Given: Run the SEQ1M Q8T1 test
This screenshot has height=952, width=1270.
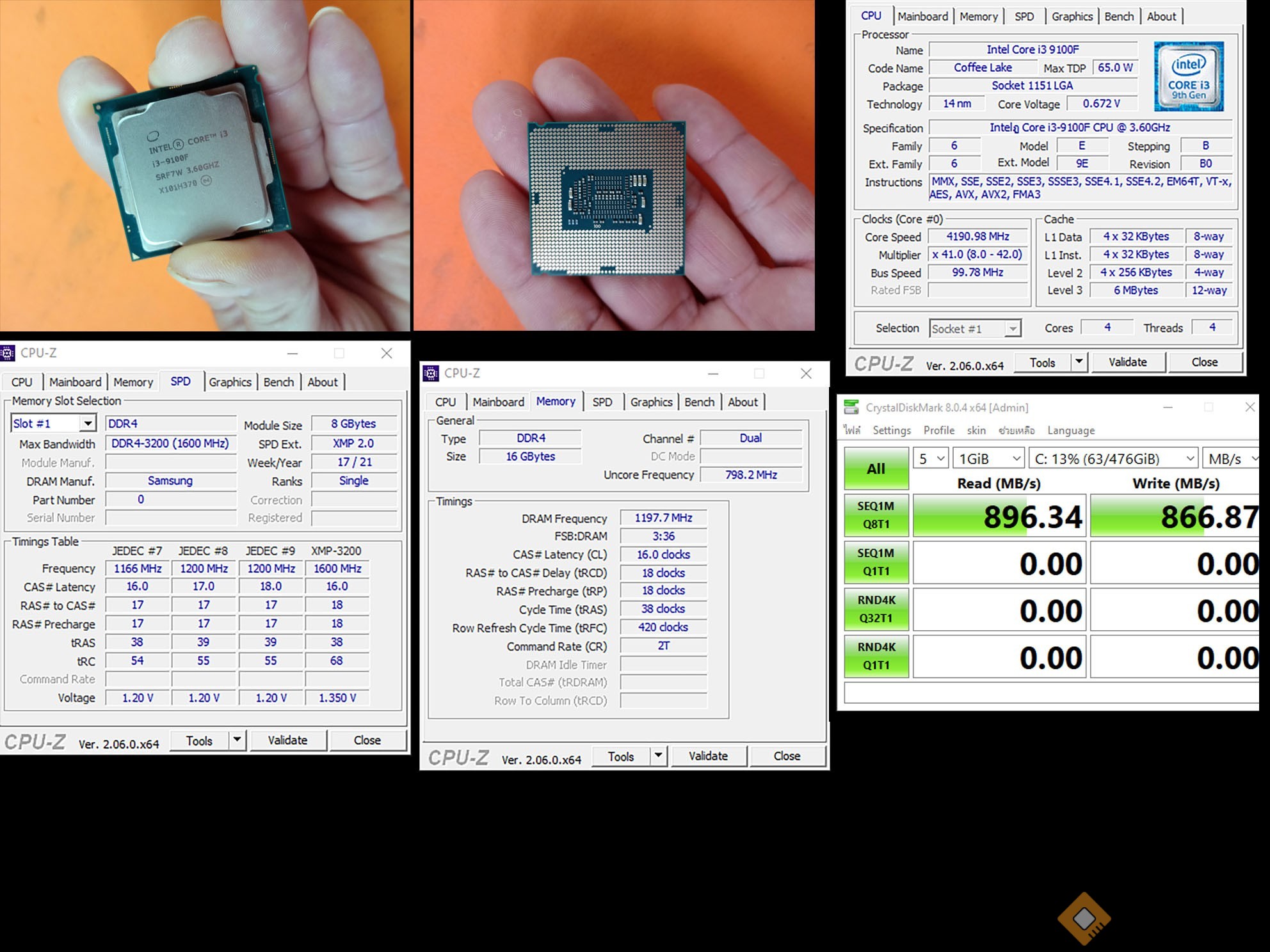Looking at the screenshot, I should 876,515.
